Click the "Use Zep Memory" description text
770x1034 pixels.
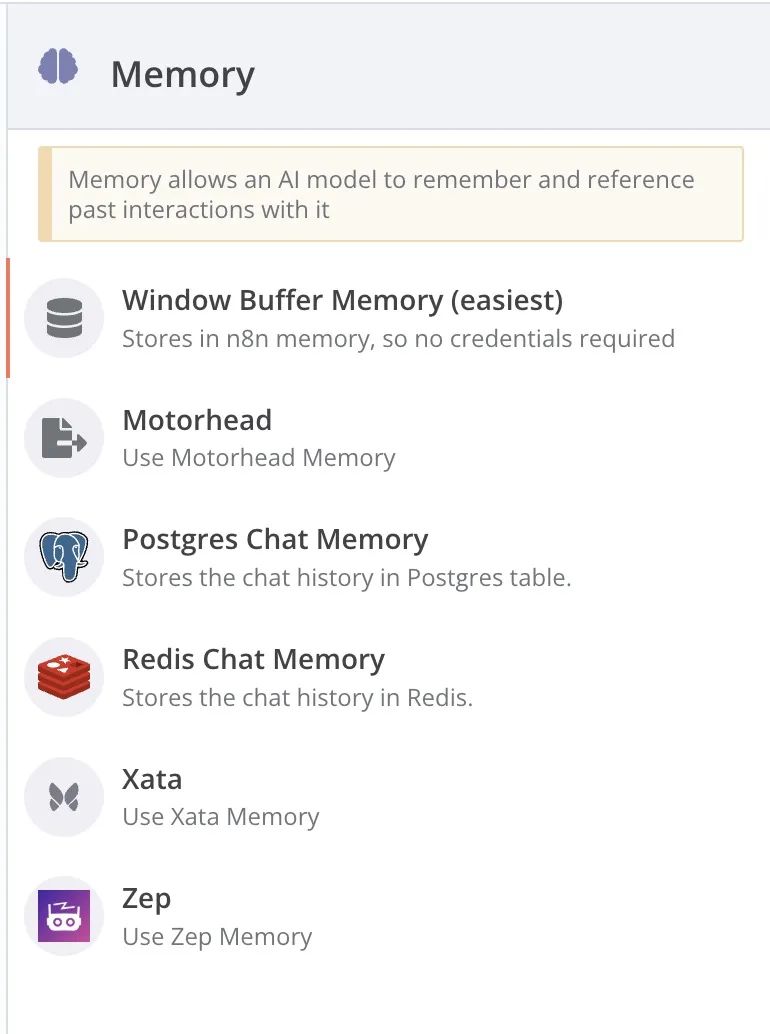pyautogui.click(x=217, y=937)
